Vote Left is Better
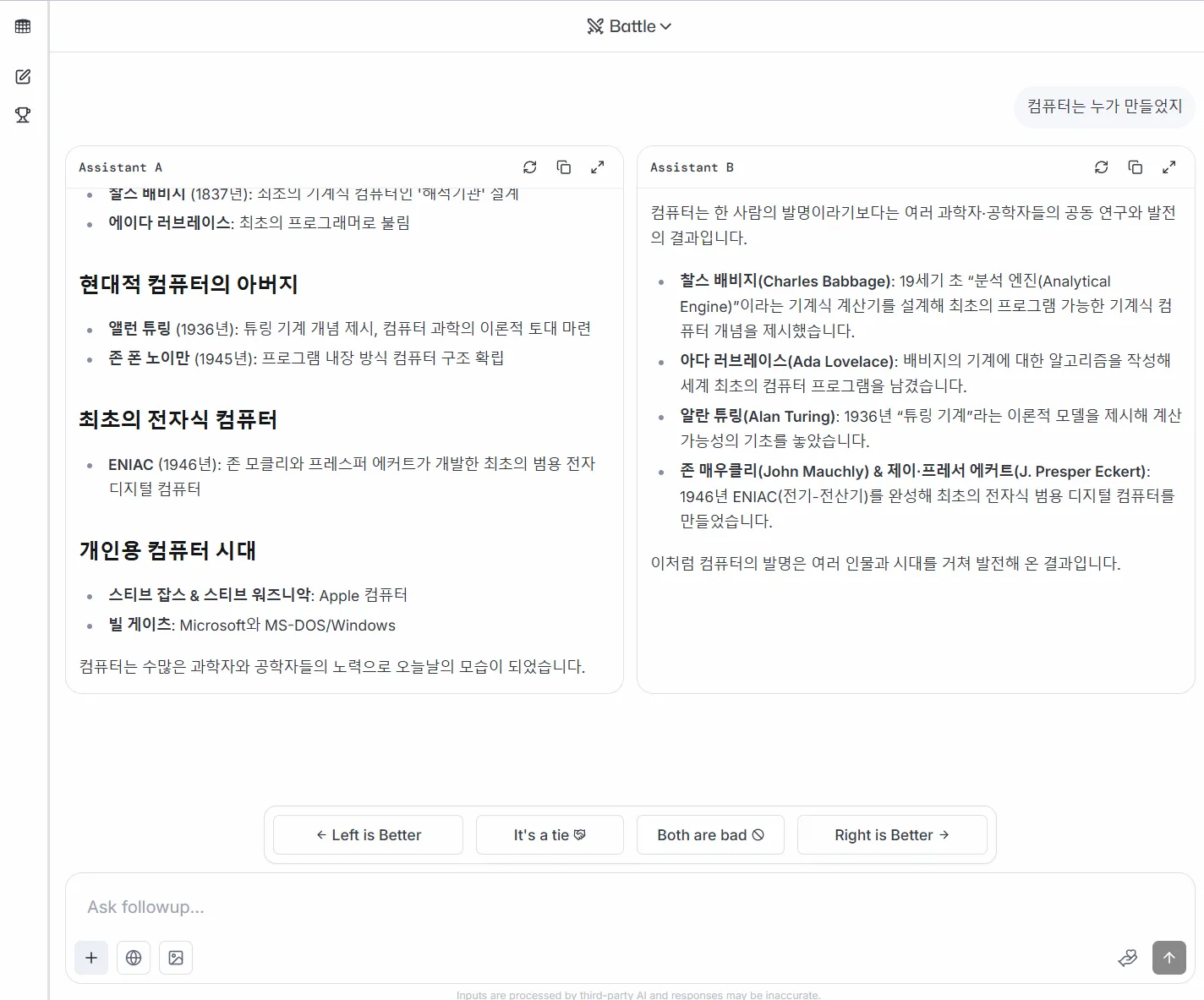 pos(368,835)
